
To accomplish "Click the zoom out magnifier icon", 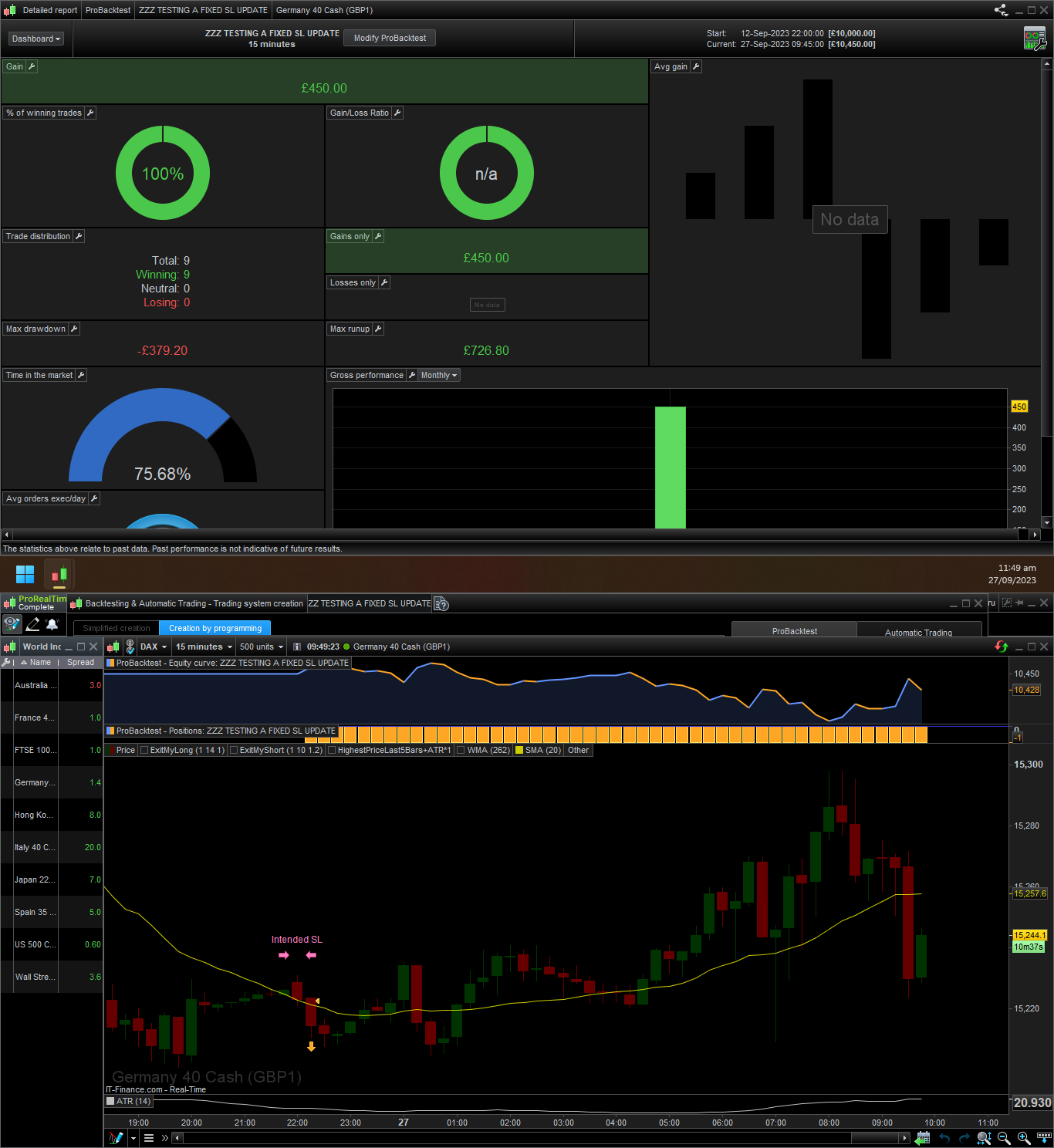I will point(1004,1138).
